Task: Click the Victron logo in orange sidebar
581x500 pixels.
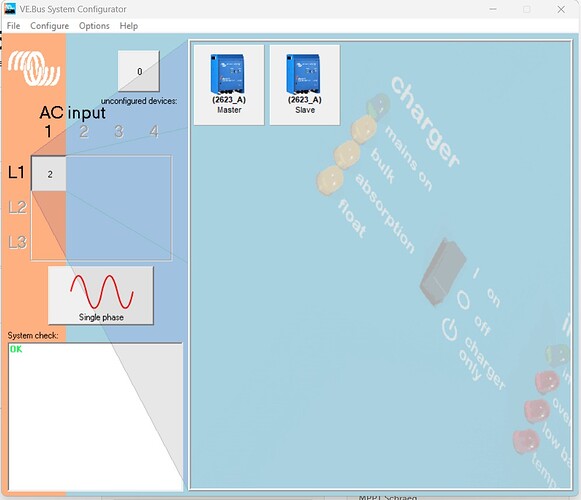Action: click(34, 68)
